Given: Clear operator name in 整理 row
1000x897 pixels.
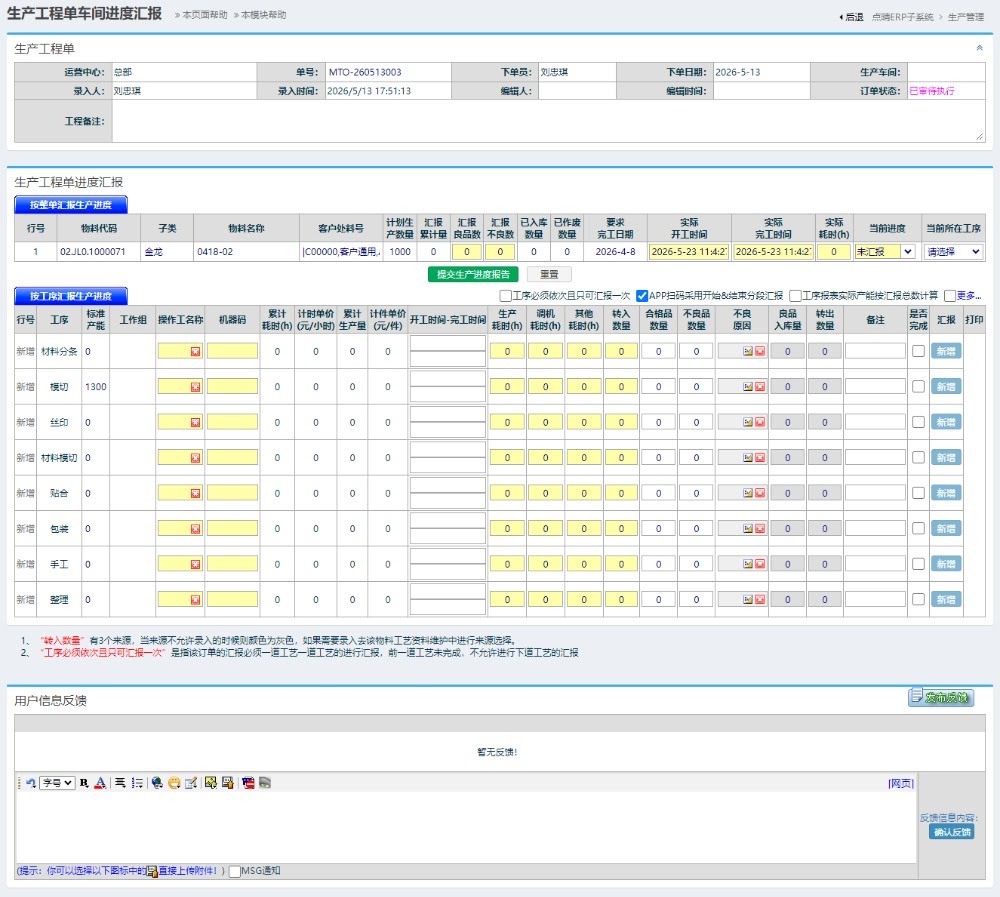Looking at the screenshot, I should pos(196,600).
